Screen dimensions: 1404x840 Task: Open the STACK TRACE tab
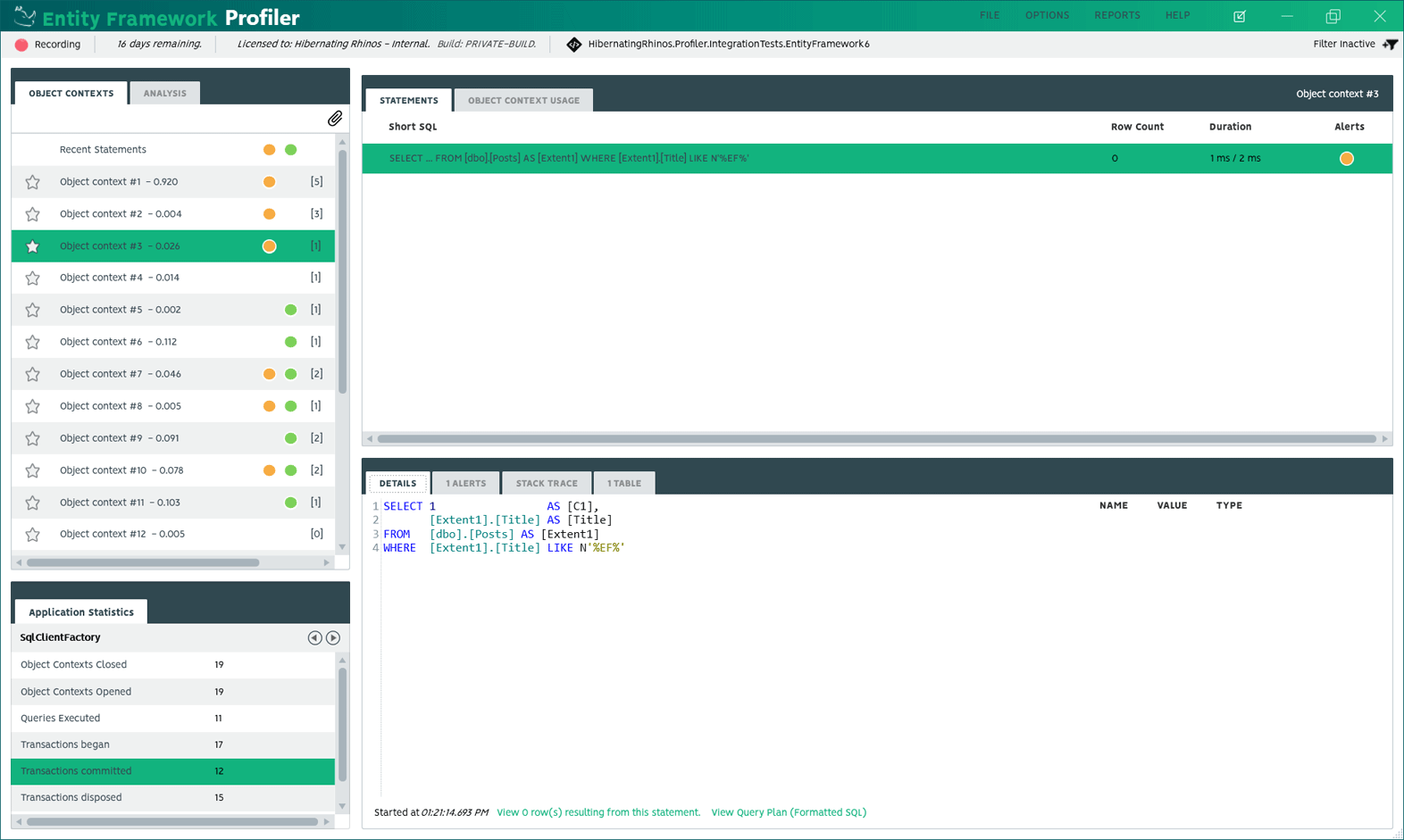547,483
